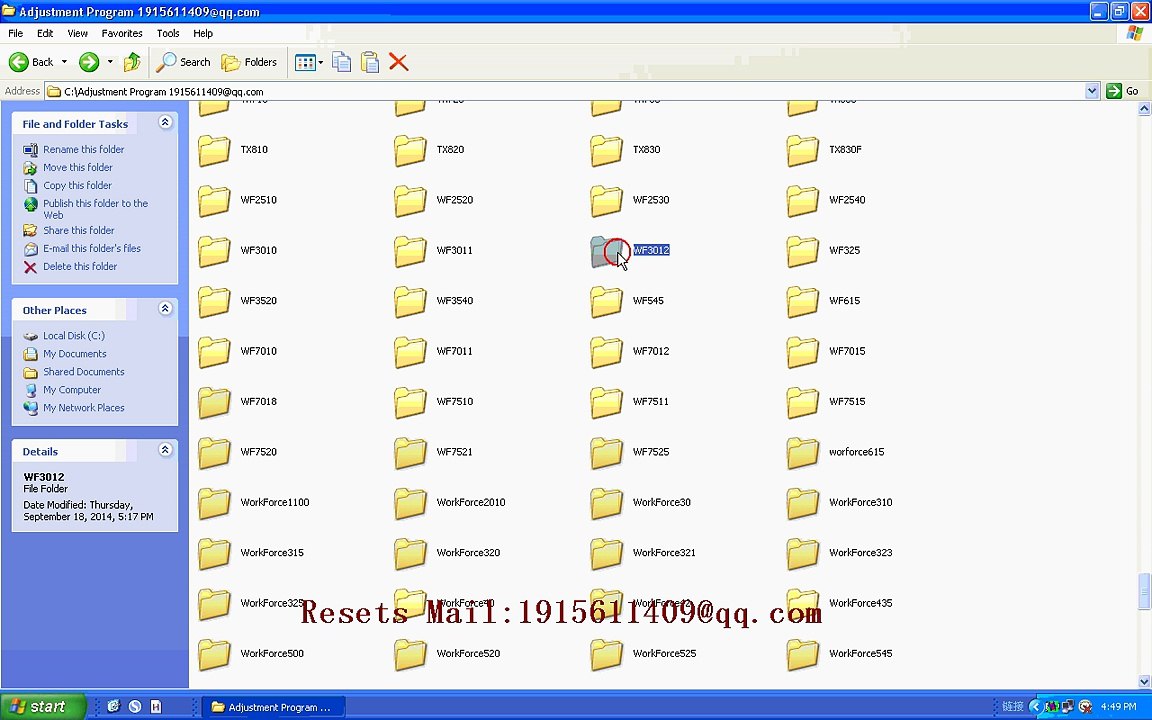Collapse the Details panel
The height and width of the screenshot is (720, 1152).
(x=165, y=450)
